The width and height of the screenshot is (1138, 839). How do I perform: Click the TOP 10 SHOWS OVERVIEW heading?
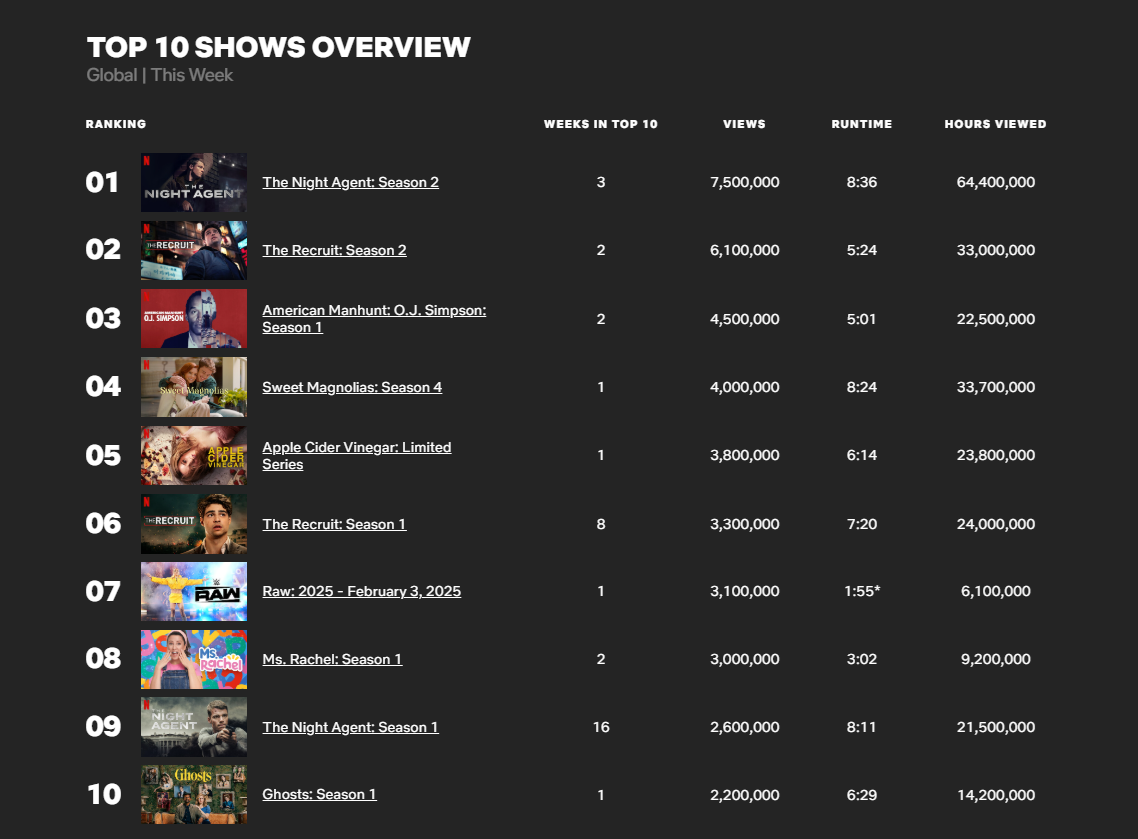click(x=279, y=47)
